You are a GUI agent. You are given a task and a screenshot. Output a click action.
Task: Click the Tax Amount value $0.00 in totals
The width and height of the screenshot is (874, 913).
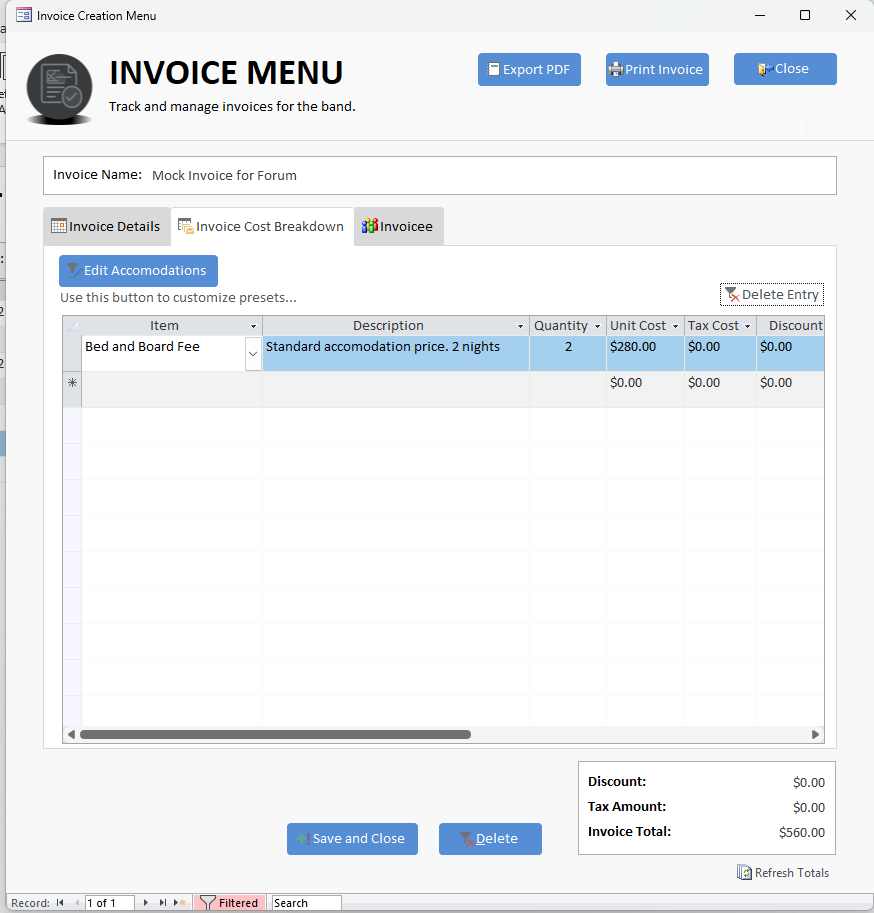coord(809,808)
